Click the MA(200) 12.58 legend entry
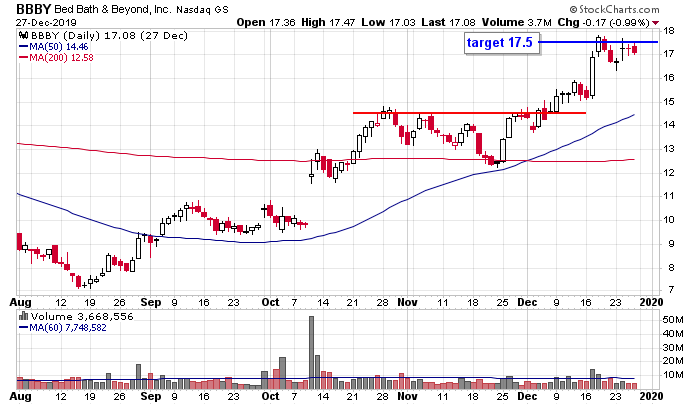Viewport: 700px width, 405px height. point(56,58)
